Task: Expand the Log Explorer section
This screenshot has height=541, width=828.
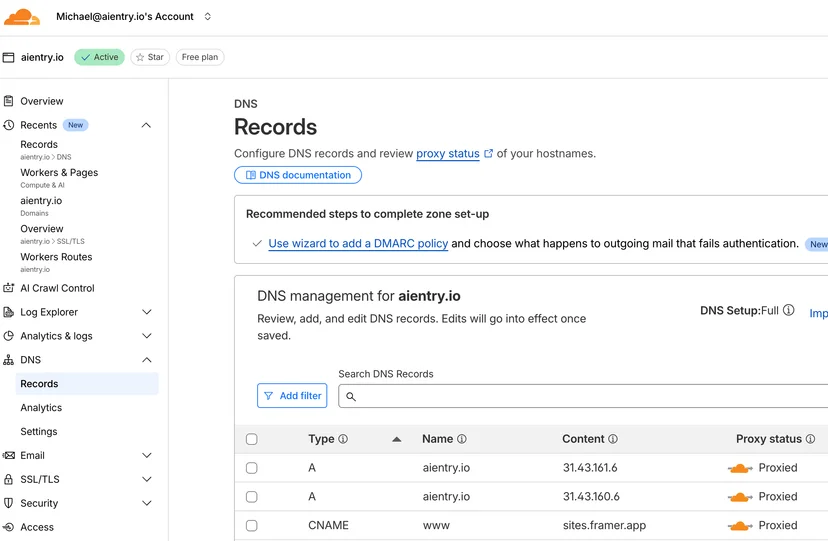Action: point(147,312)
